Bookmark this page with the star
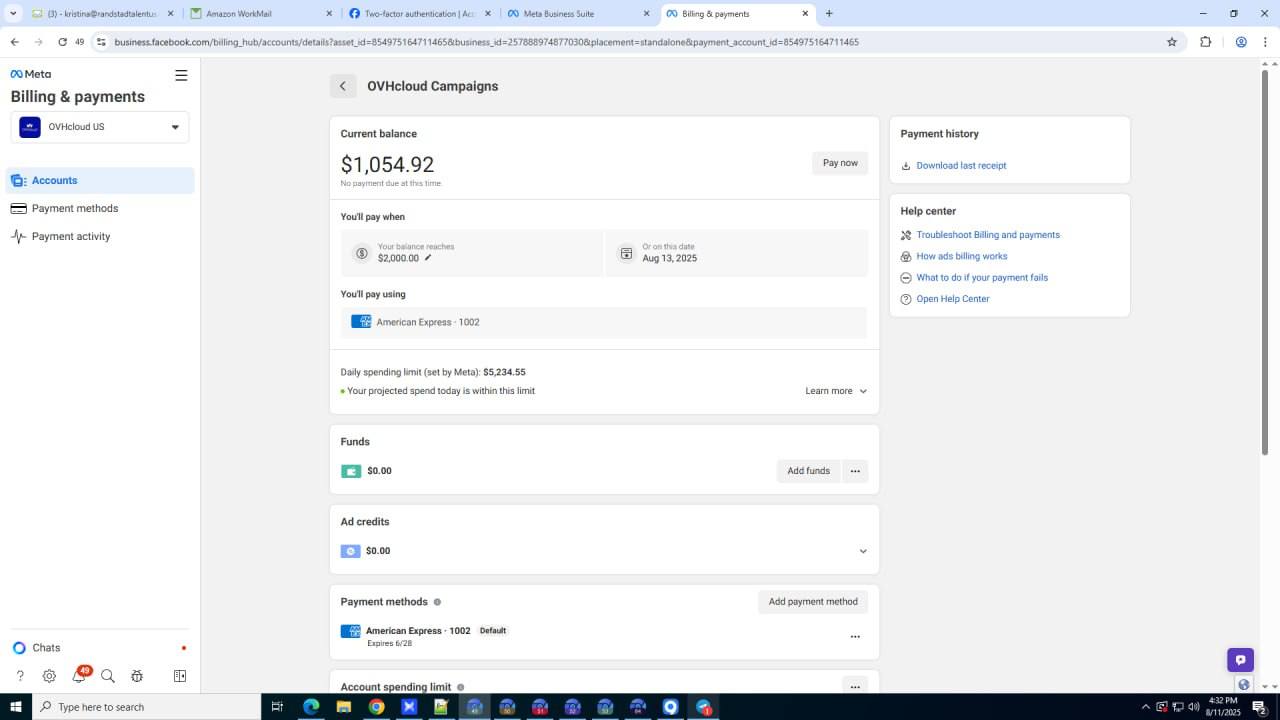This screenshot has width=1280, height=720. click(x=1172, y=42)
